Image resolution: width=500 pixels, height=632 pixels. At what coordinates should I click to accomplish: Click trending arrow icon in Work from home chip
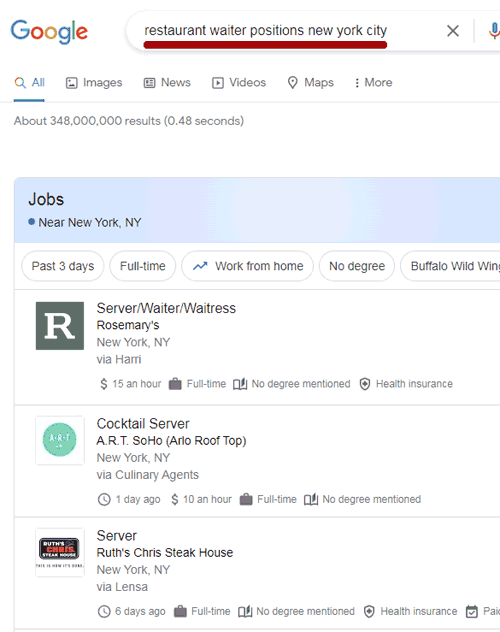coord(200,266)
